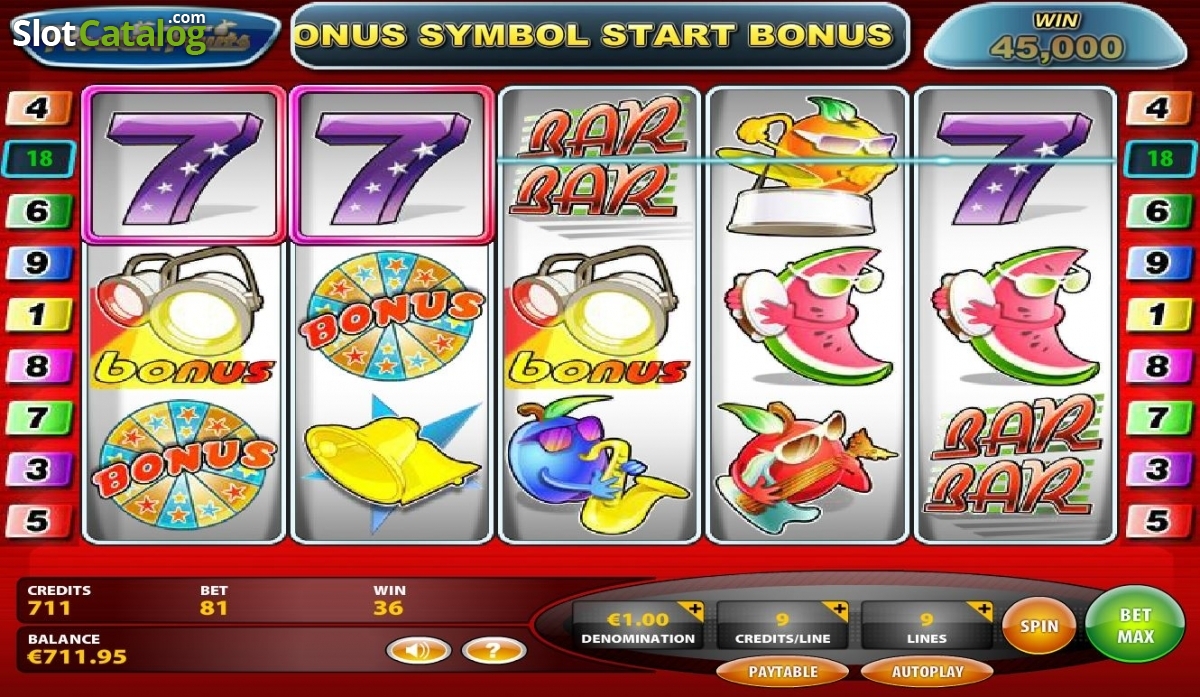The height and width of the screenshot is (697, 1200).
Task: Select payline 5 on the right side
Action: [x=1159, y=521]
